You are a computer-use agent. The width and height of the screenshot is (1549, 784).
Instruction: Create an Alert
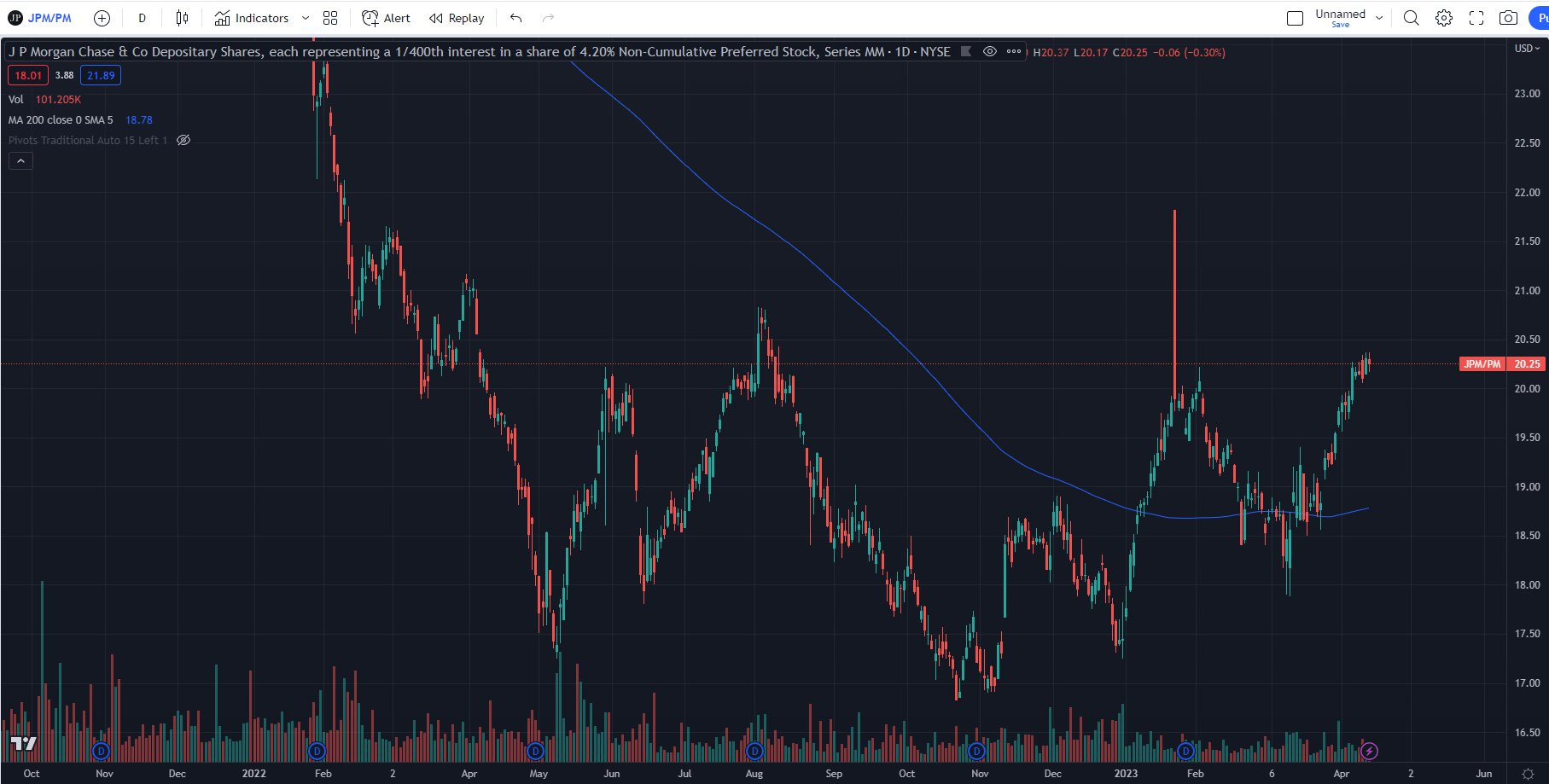point(386,18)
